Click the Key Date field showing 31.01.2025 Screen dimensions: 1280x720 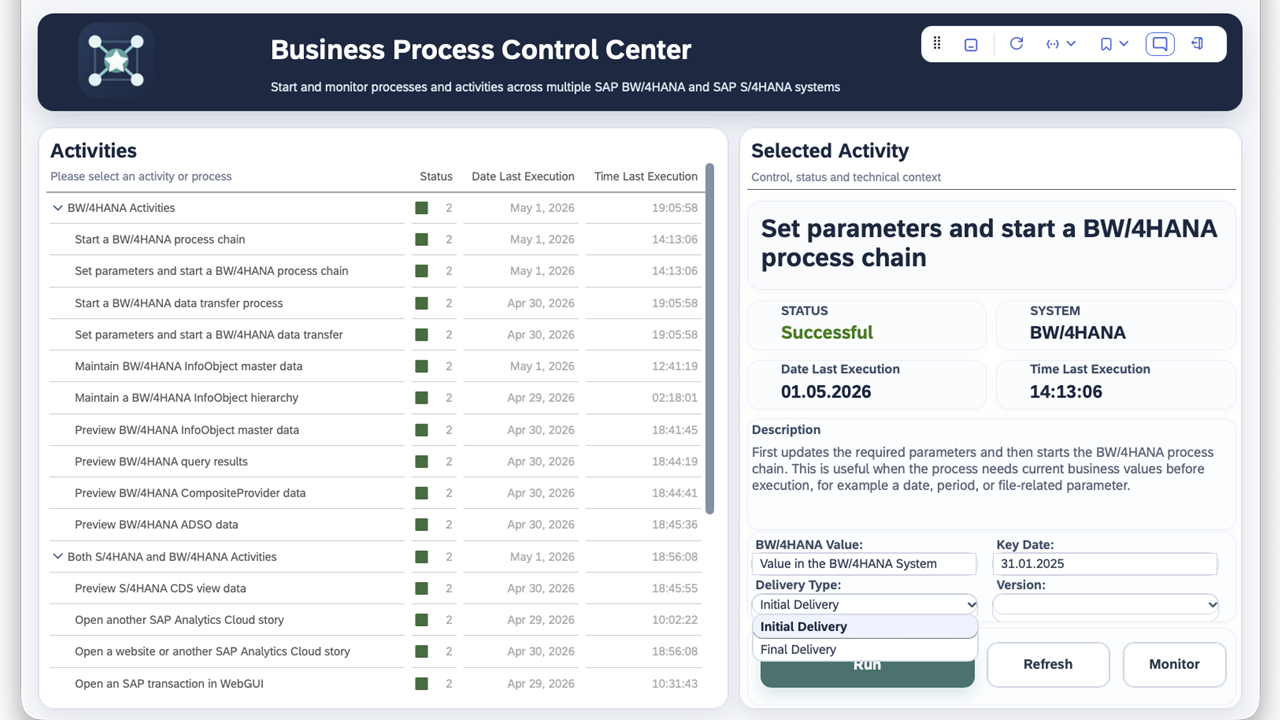1106,564
